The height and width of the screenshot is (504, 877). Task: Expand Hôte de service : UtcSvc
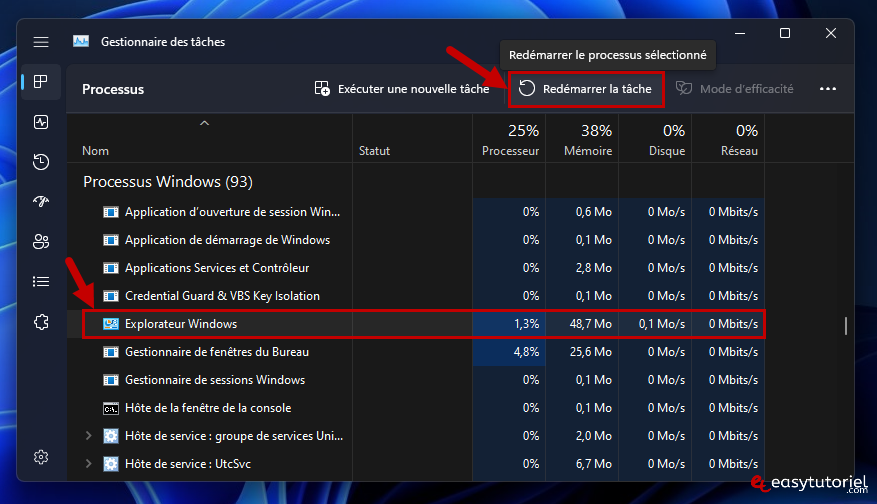pos(88,463)
